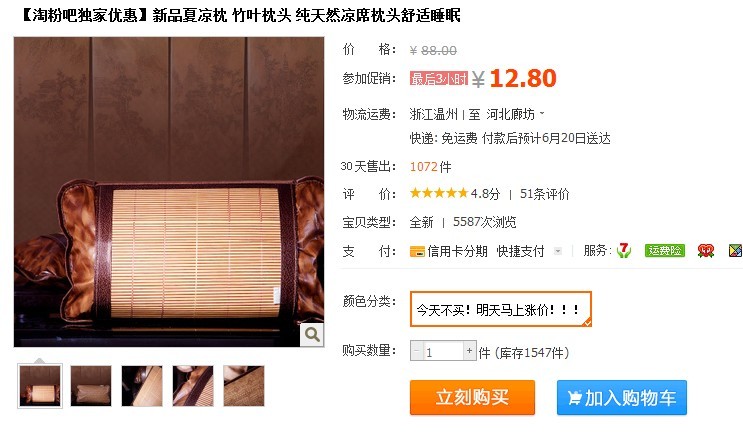
Task: Click the red heart service icon
Action: pos(706,251)
